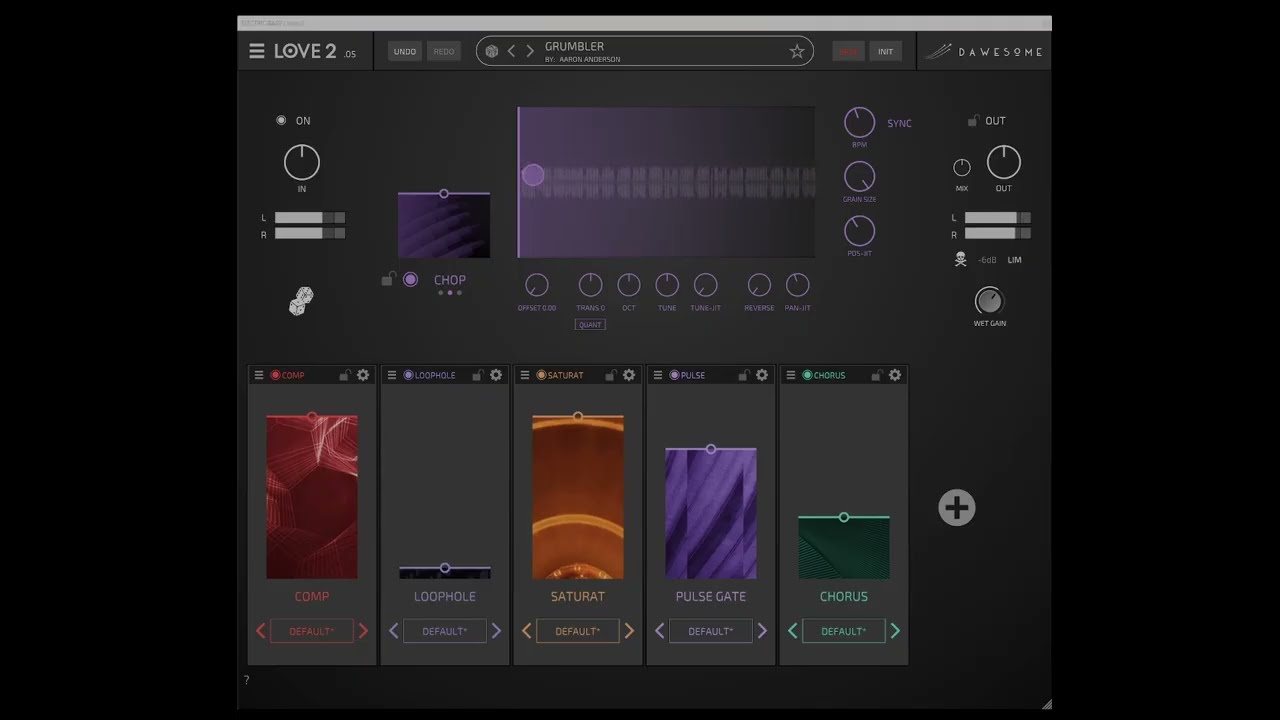Toggle the OUT lock switch
The width and height of the screenshot is (1280, 720).
972,120
